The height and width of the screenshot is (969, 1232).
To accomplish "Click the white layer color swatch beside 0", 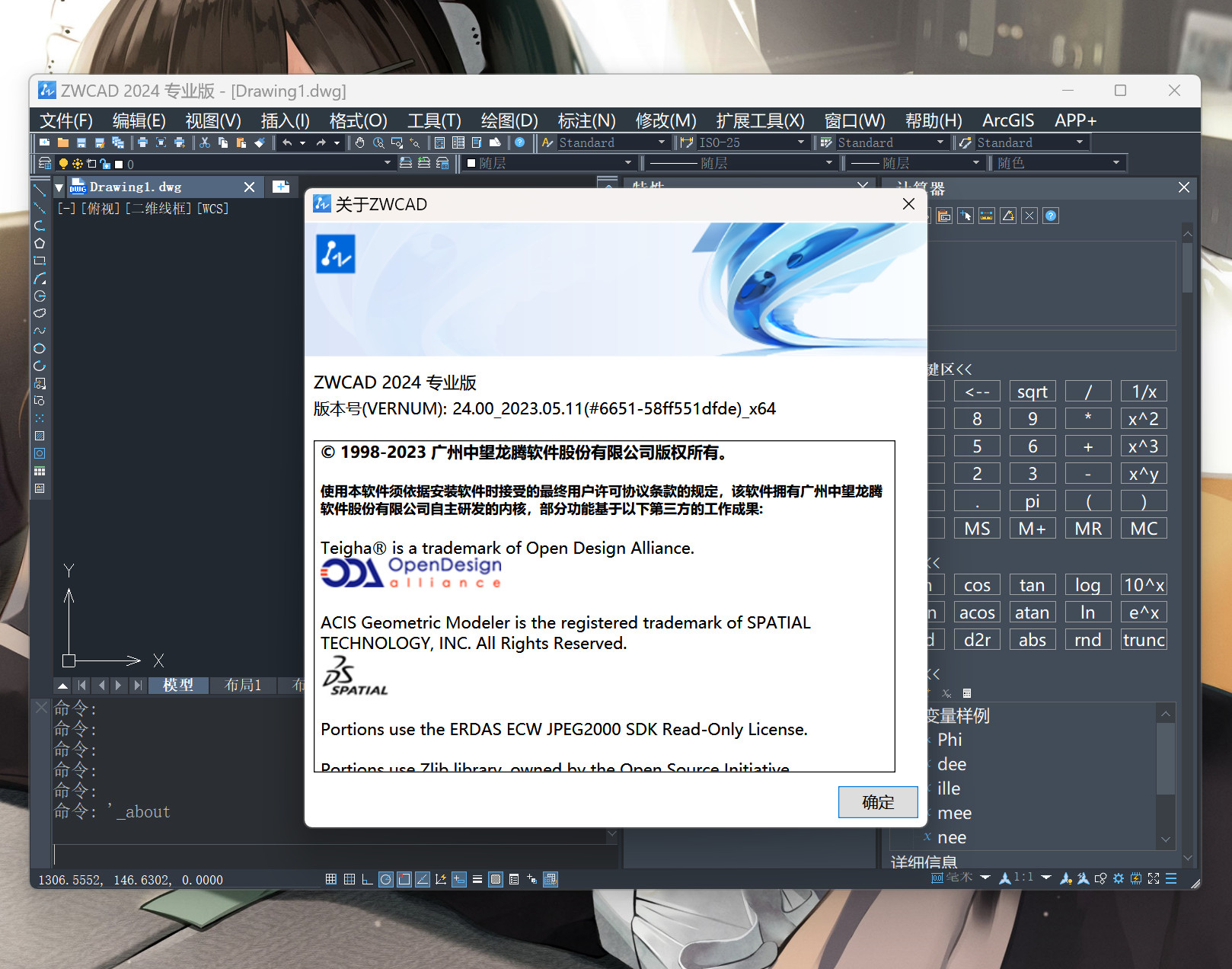I will pyautogui.click(x=119, y=164).
